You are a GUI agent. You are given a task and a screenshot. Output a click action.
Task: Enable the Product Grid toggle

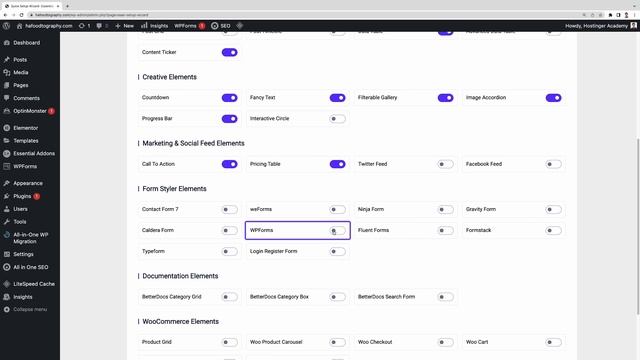(229, 342)
